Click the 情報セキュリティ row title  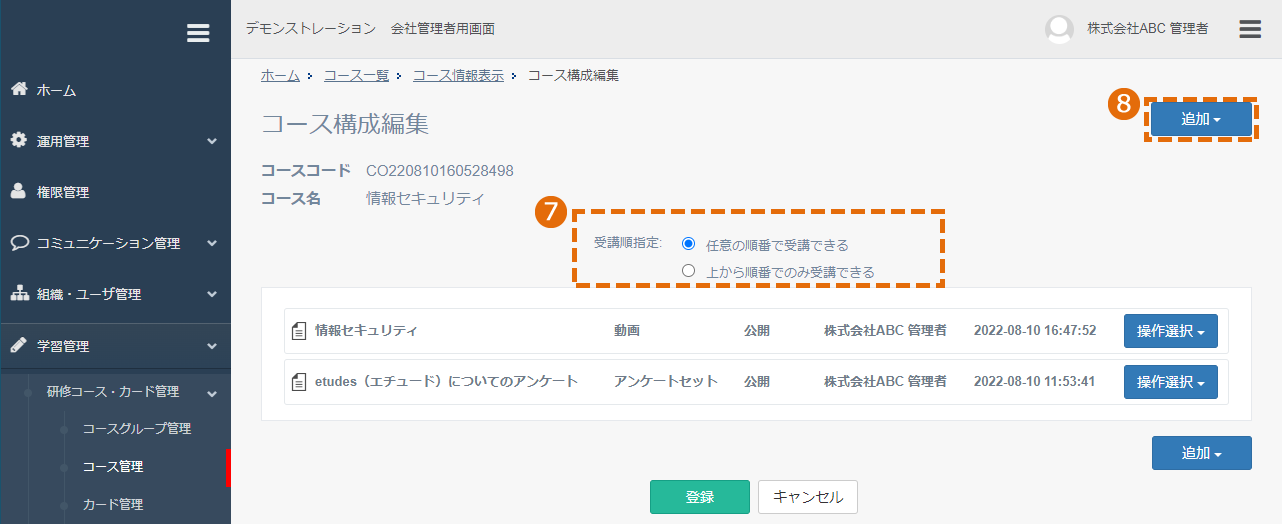(x=366, y=331)
